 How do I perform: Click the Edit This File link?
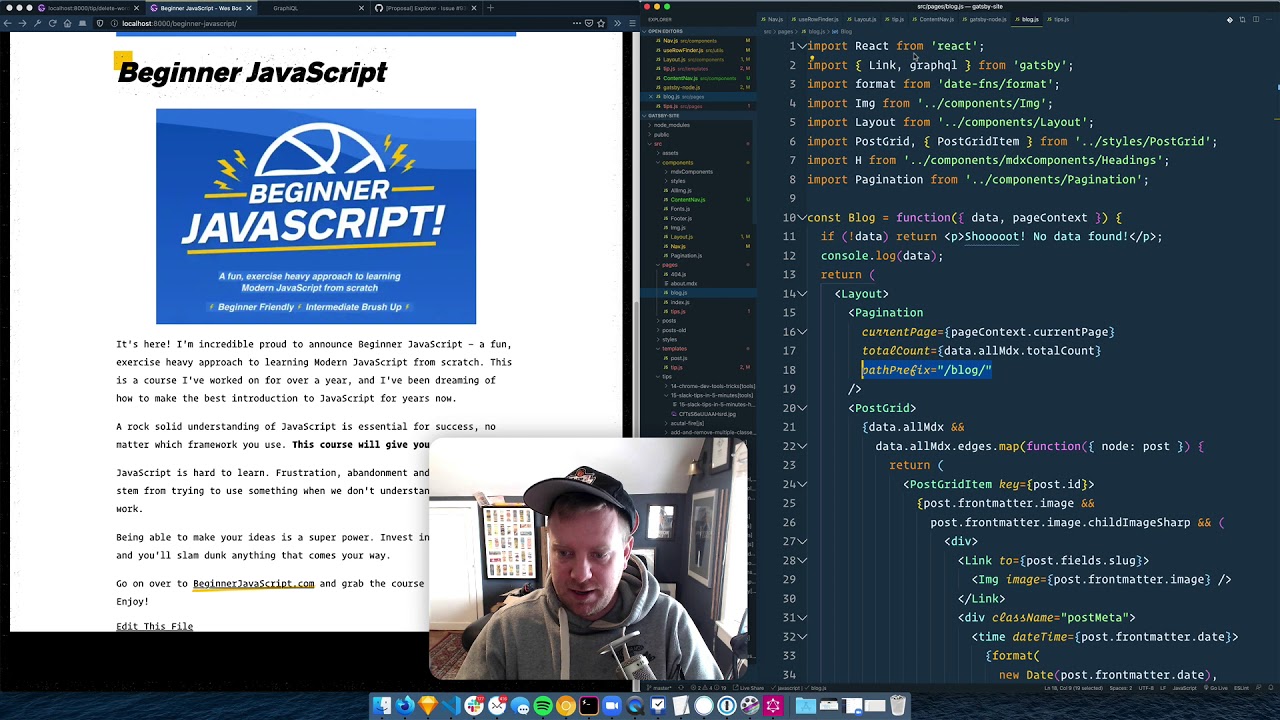click(154, 626)
